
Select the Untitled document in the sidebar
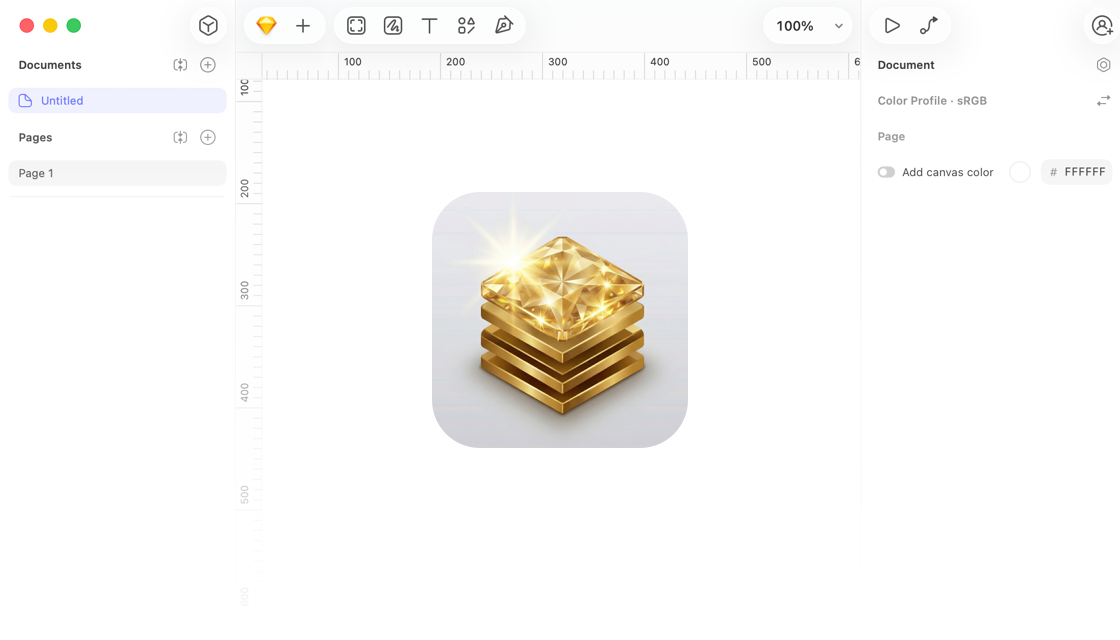click(x=117, y=100)
